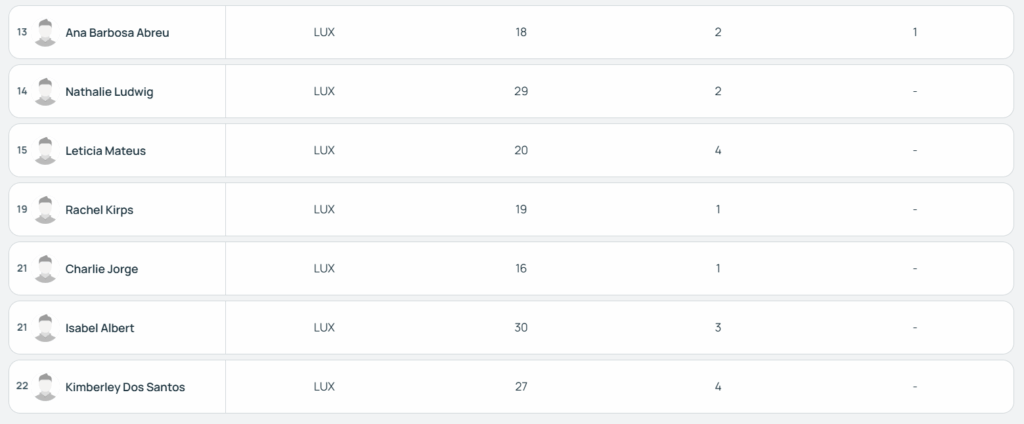
Task: Select the age 30 cell for Isabel Albert
Action: 520,327
